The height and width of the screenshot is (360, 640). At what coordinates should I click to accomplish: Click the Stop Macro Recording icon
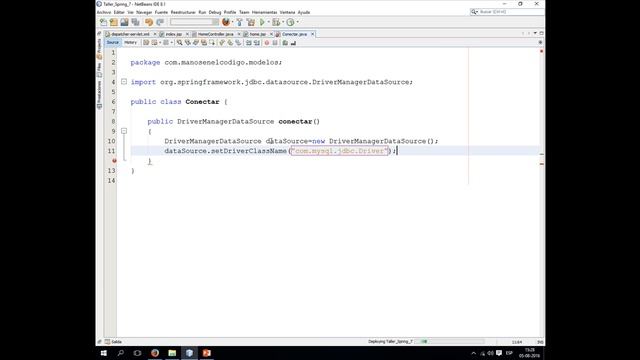[x=275, y=42]
